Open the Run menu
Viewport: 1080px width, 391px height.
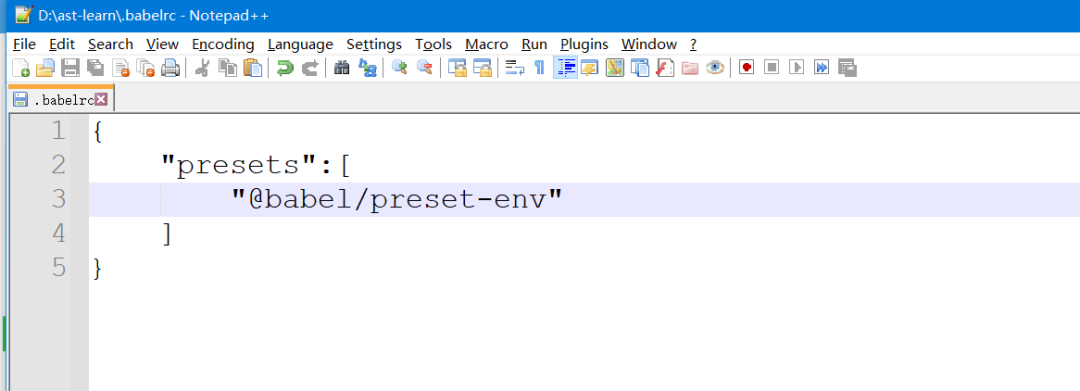(x=534, y=44)
